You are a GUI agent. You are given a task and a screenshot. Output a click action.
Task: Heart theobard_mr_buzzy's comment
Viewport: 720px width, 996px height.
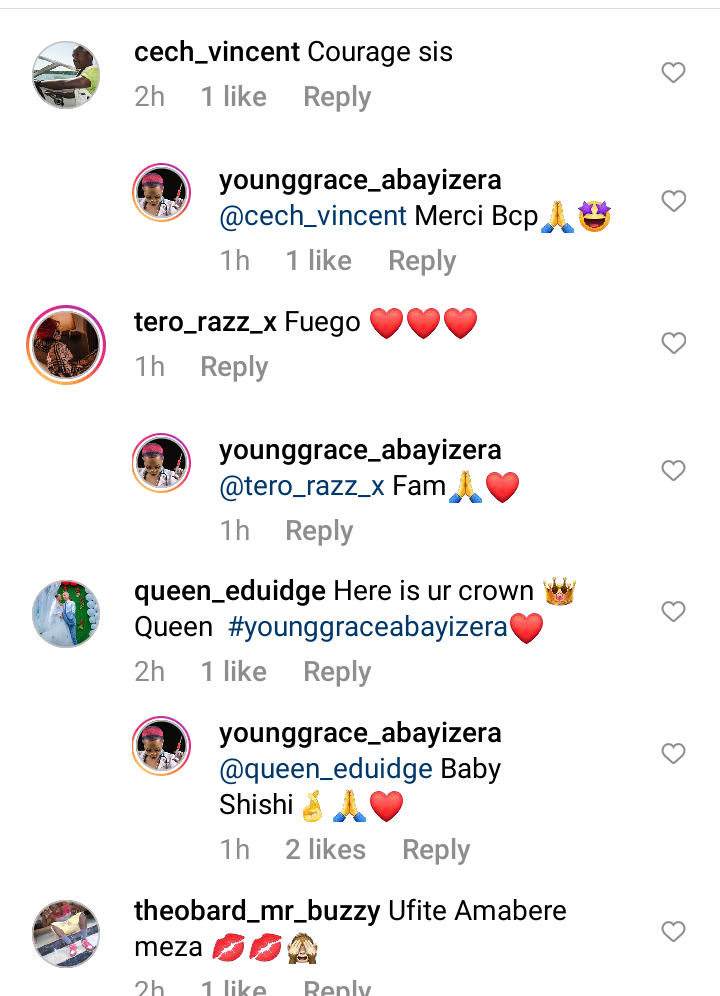point(674,932)
